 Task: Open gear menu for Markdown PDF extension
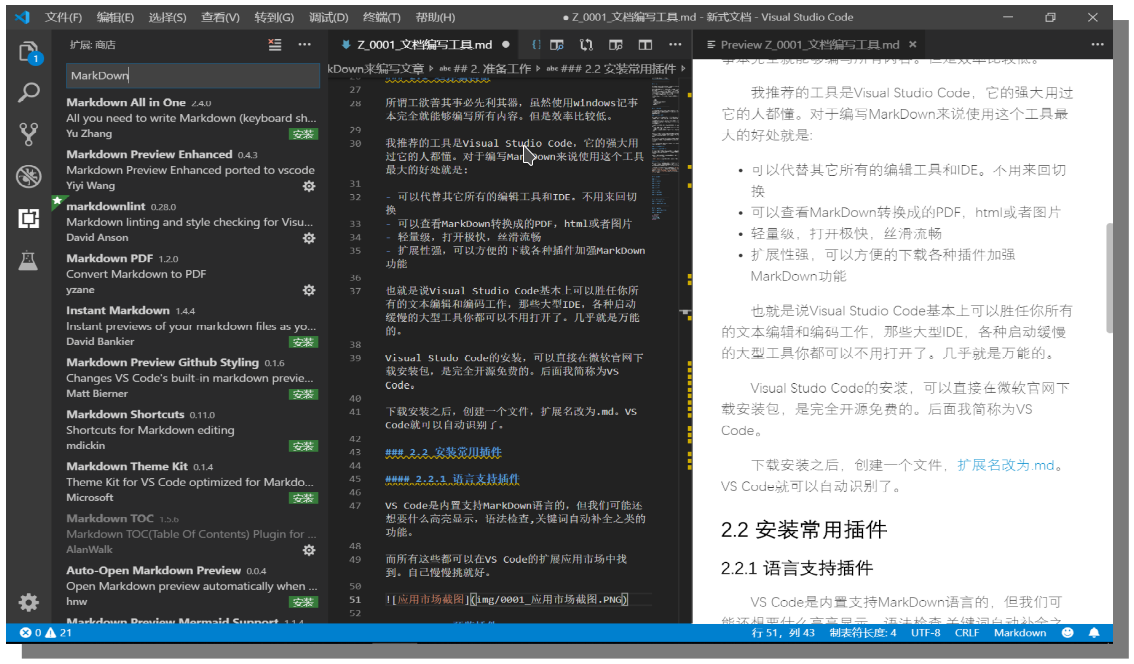tap(309, 290)
